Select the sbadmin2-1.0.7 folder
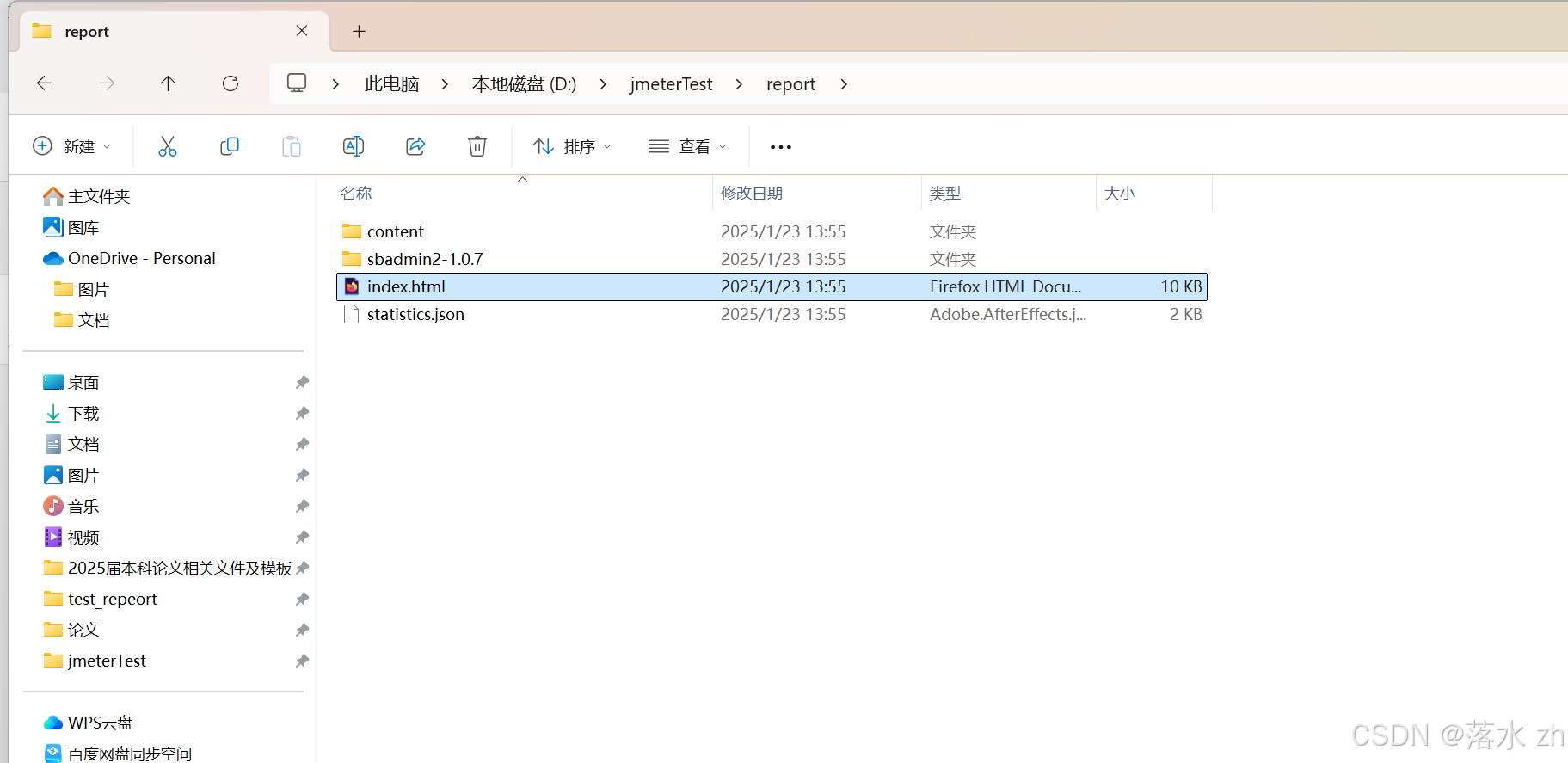This screenshot has width=1568, height=763. [772, 259]
